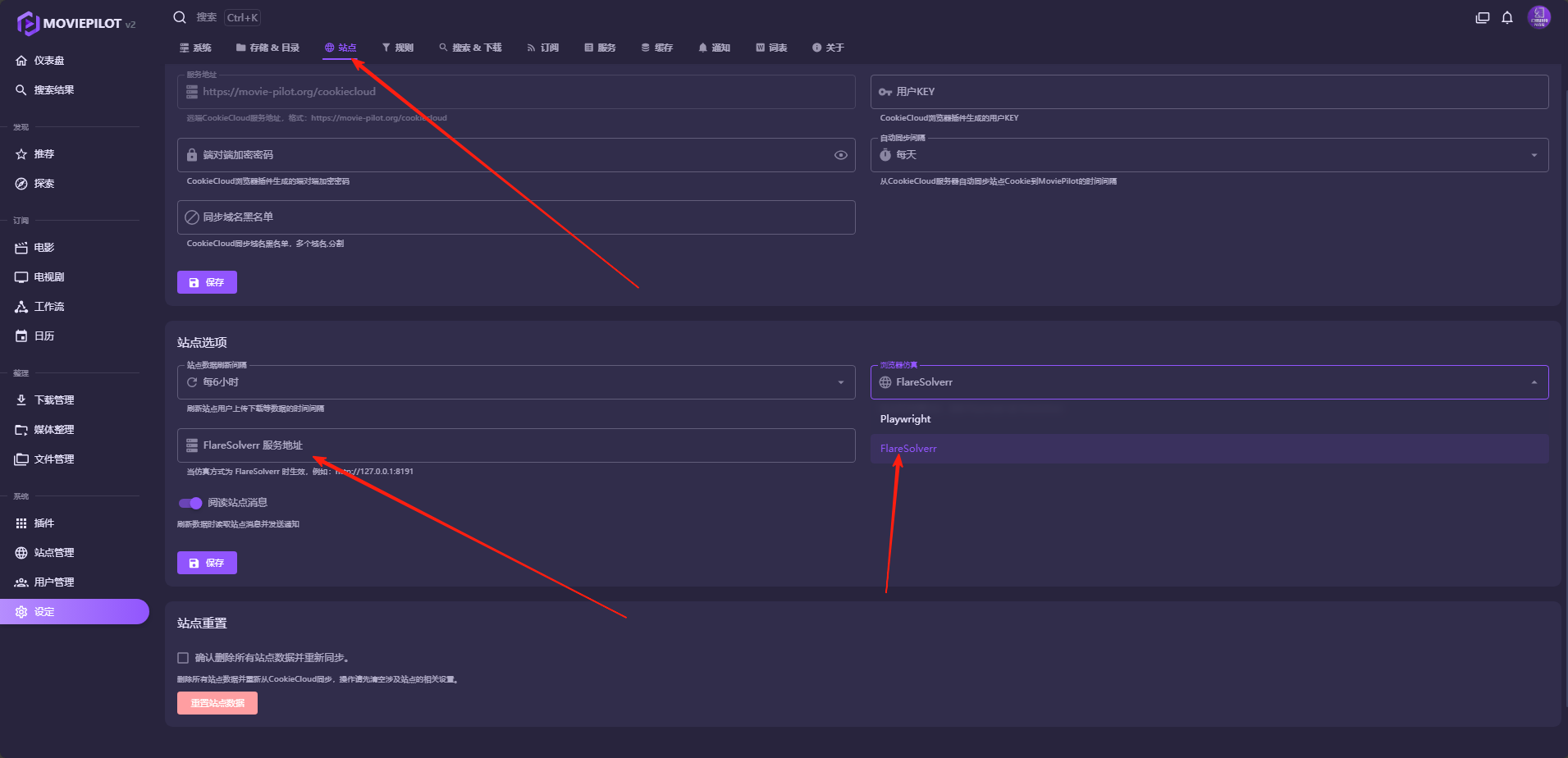This screenshot has height=758, width=1568.
Task: Click the MoviePilot logo
Action: 75,23
